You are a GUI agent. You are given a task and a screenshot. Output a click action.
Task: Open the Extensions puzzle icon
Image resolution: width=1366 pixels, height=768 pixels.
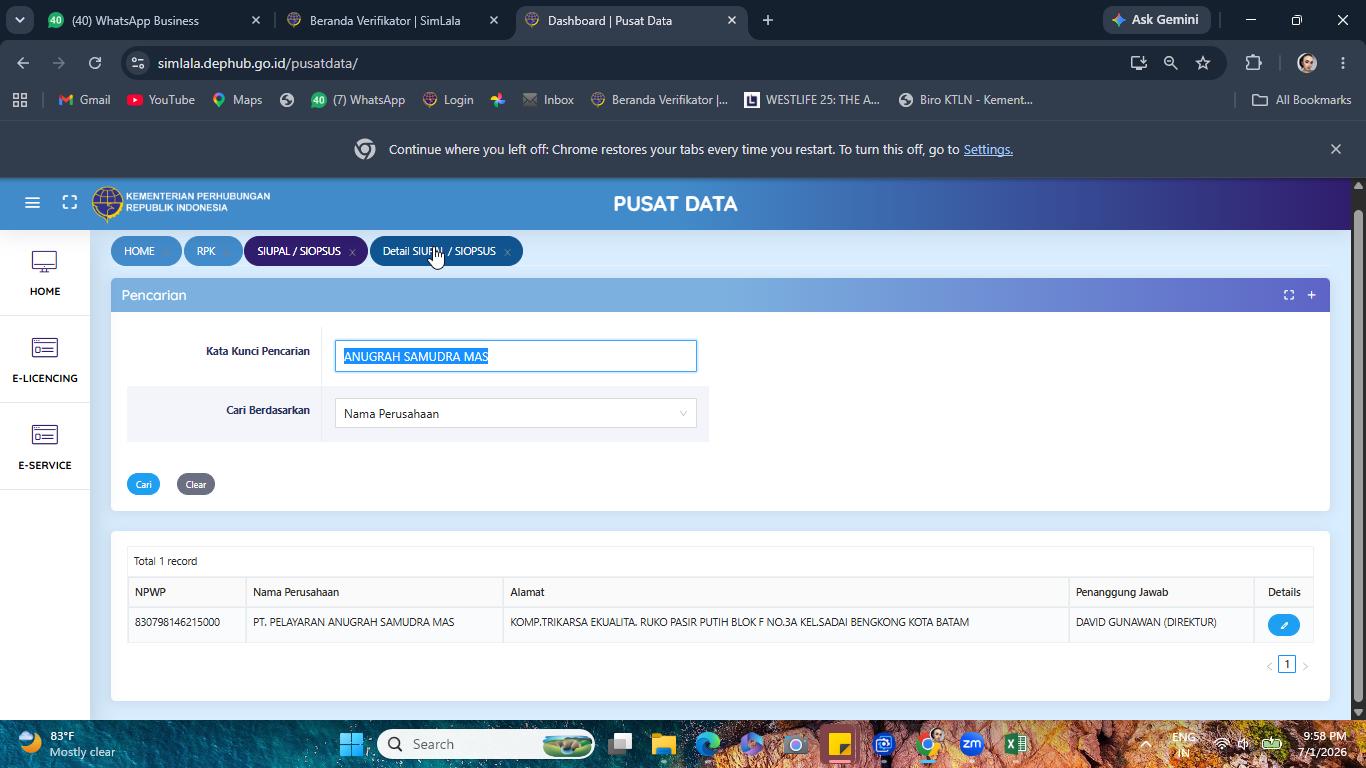(x=1254, y=63)
